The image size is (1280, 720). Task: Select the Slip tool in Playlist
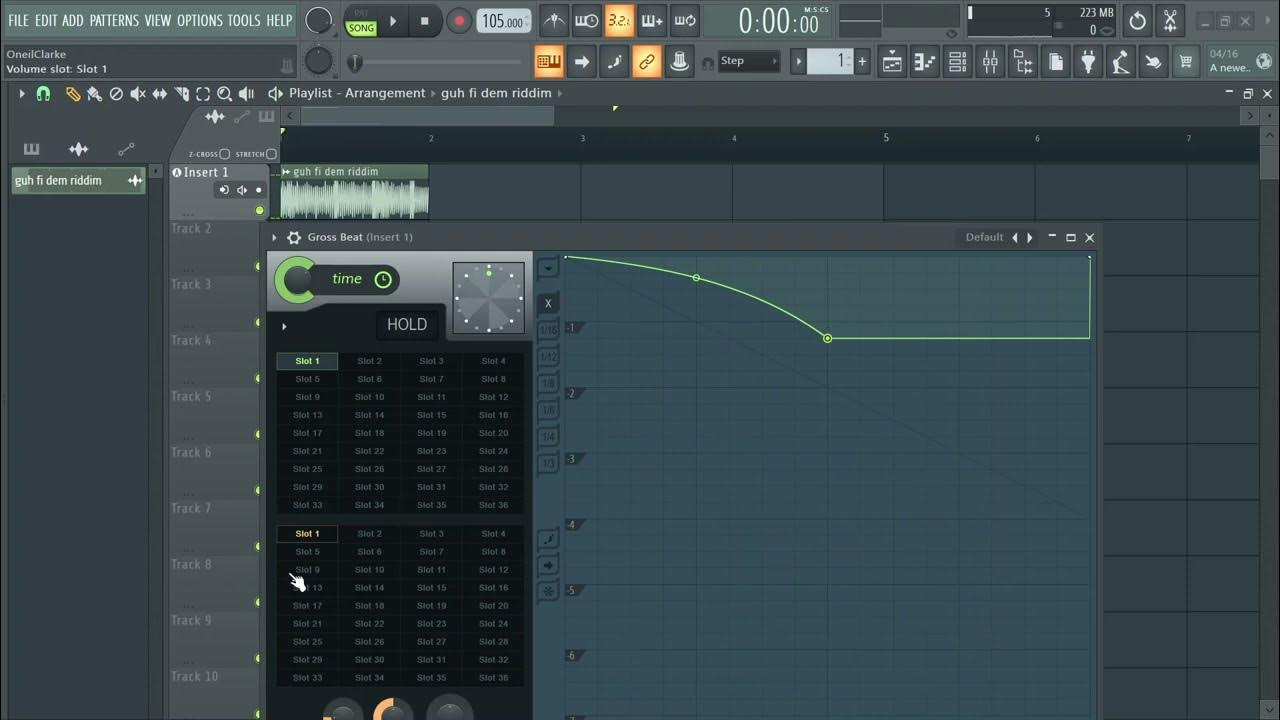[x=160, y=93]
